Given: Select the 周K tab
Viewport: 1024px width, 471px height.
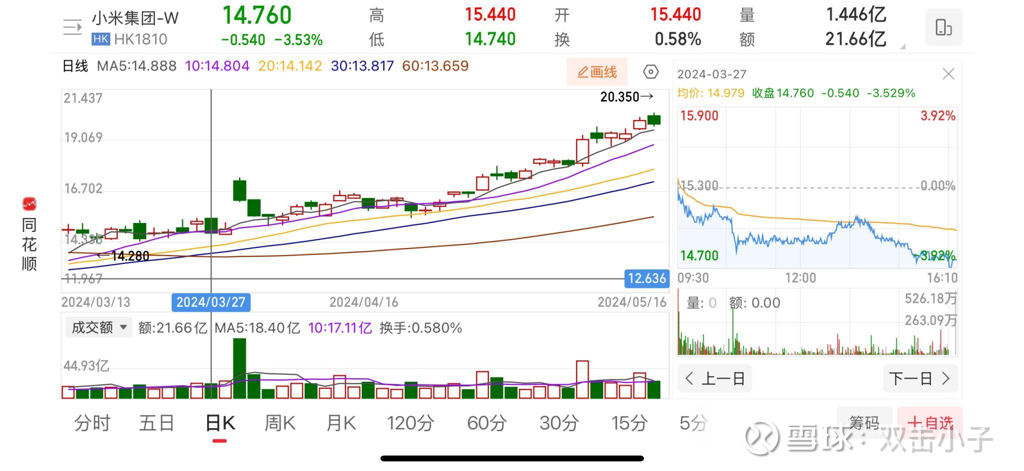Looking at the screenshot, I should (x=280, y=423).
